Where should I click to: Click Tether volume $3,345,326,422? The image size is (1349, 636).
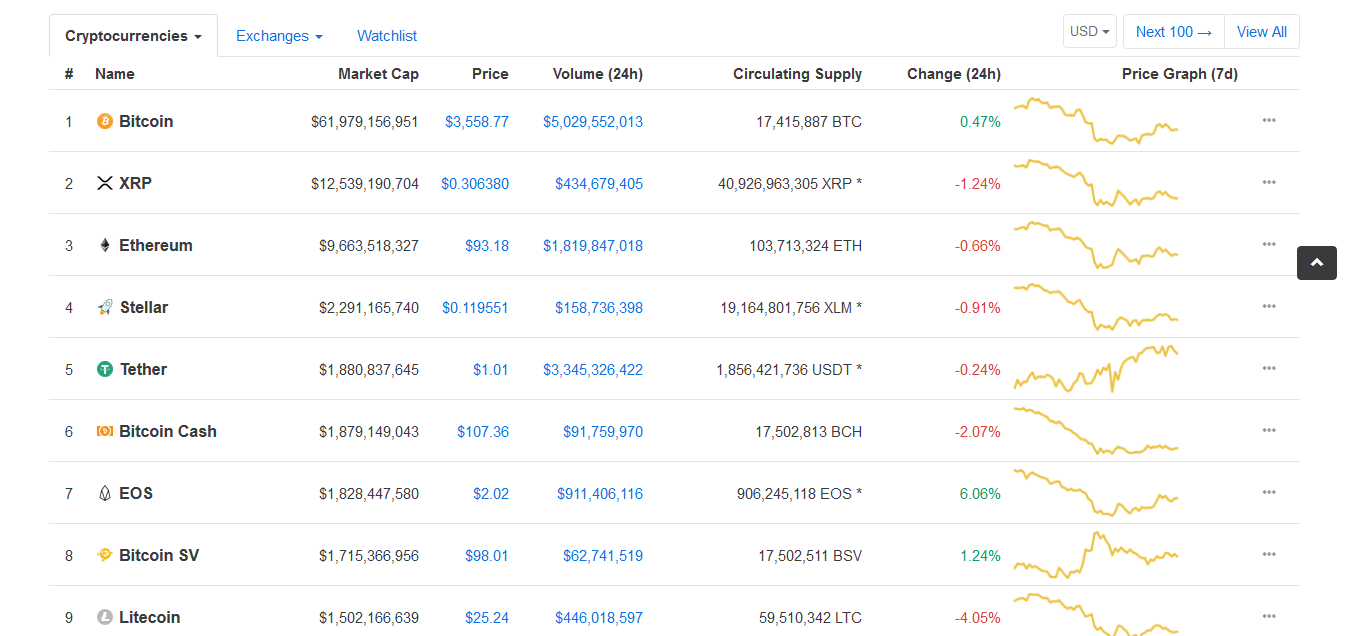[593, 370]
